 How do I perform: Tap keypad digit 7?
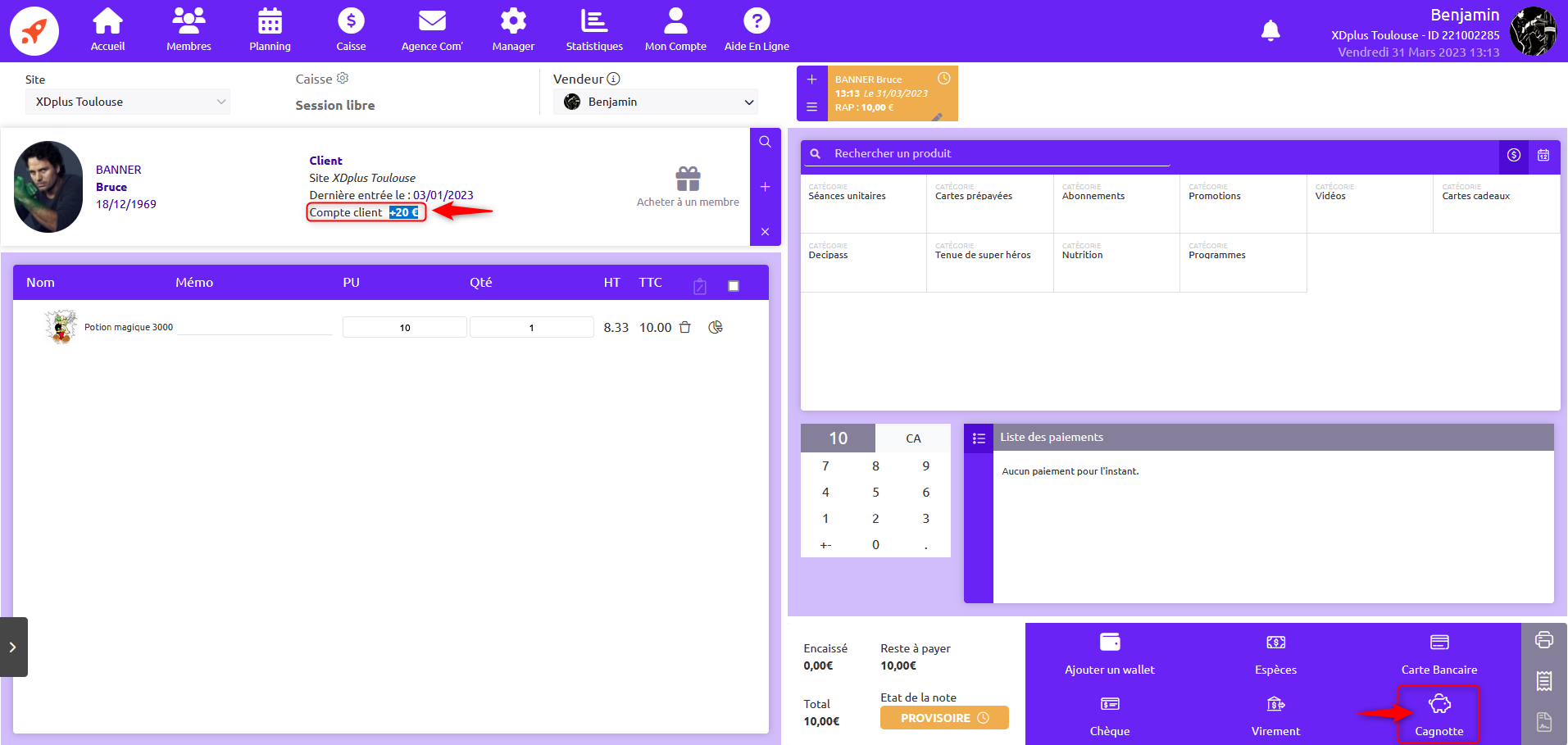(x=825, y=466)
